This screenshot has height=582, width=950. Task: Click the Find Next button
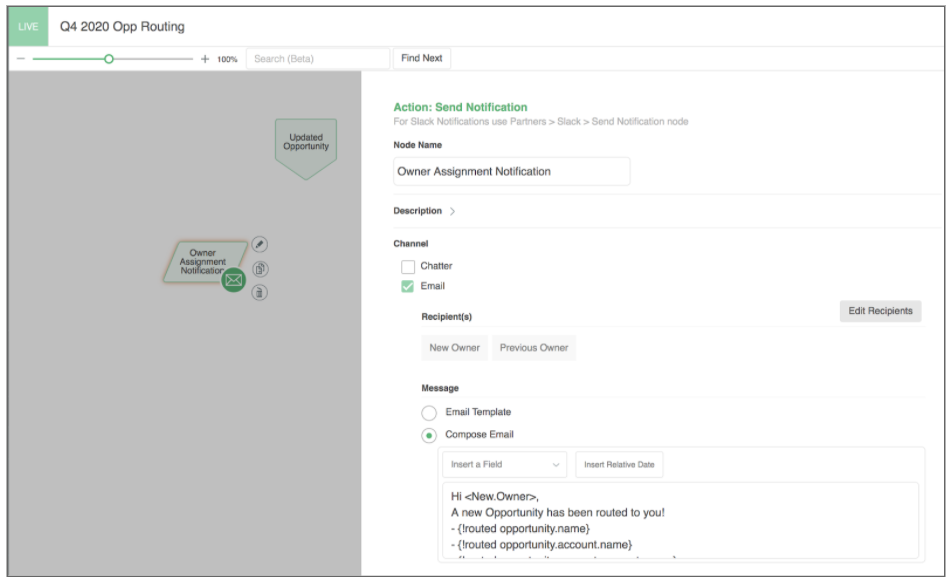tap(421, 58)
